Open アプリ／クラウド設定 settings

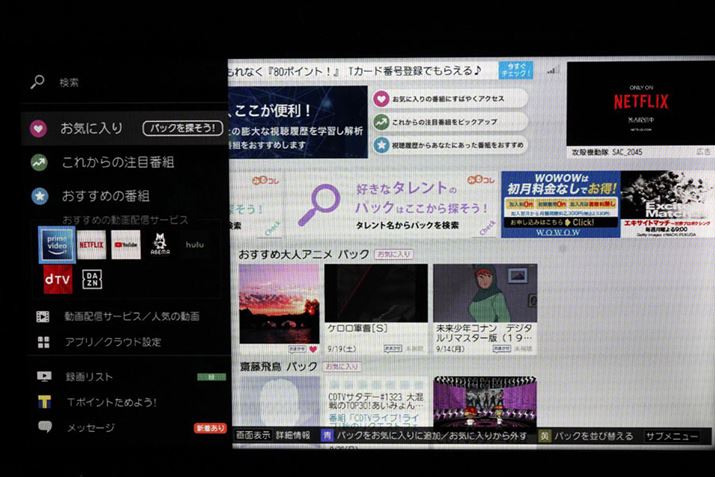[112, 342]
